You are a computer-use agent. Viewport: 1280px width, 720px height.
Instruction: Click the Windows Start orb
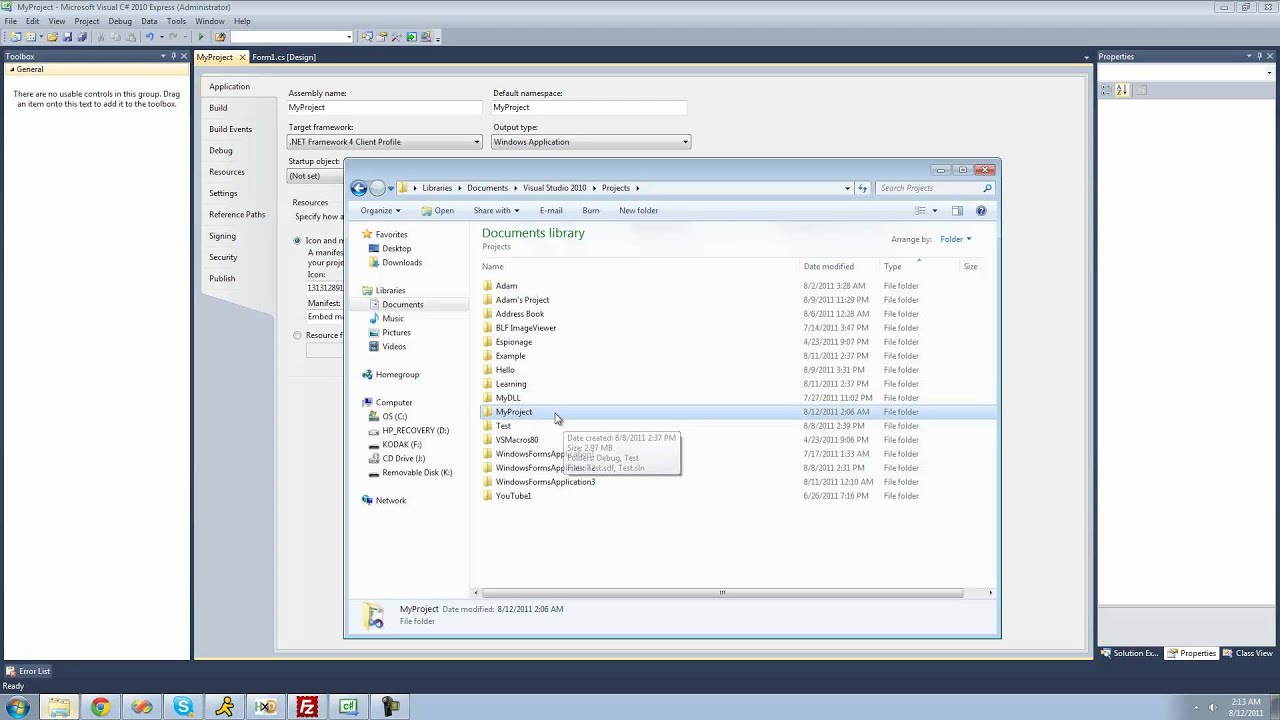[17, 707]
